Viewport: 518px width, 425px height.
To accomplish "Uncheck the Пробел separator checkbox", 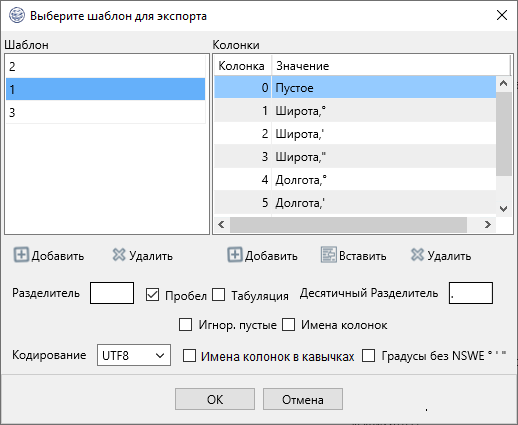I will (152, 295).
